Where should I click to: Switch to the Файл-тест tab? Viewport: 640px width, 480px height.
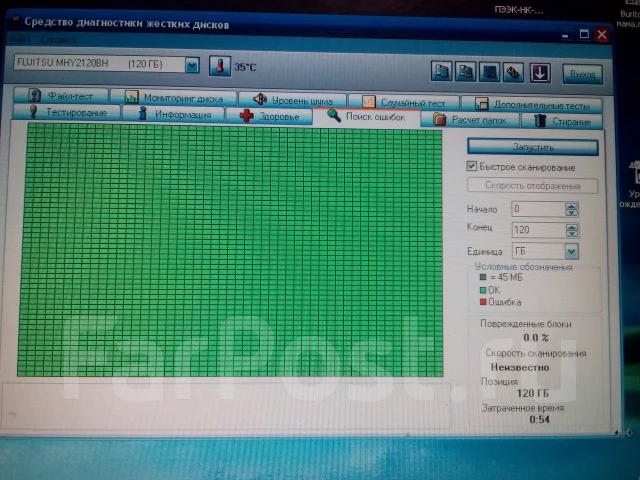[x=61, y=96]
